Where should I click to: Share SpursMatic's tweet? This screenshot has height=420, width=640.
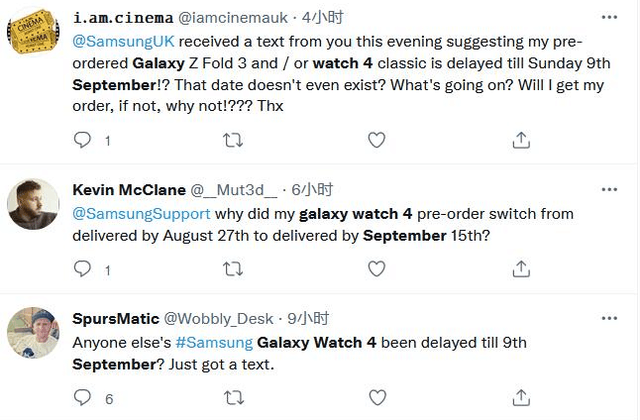coord(521,398)
